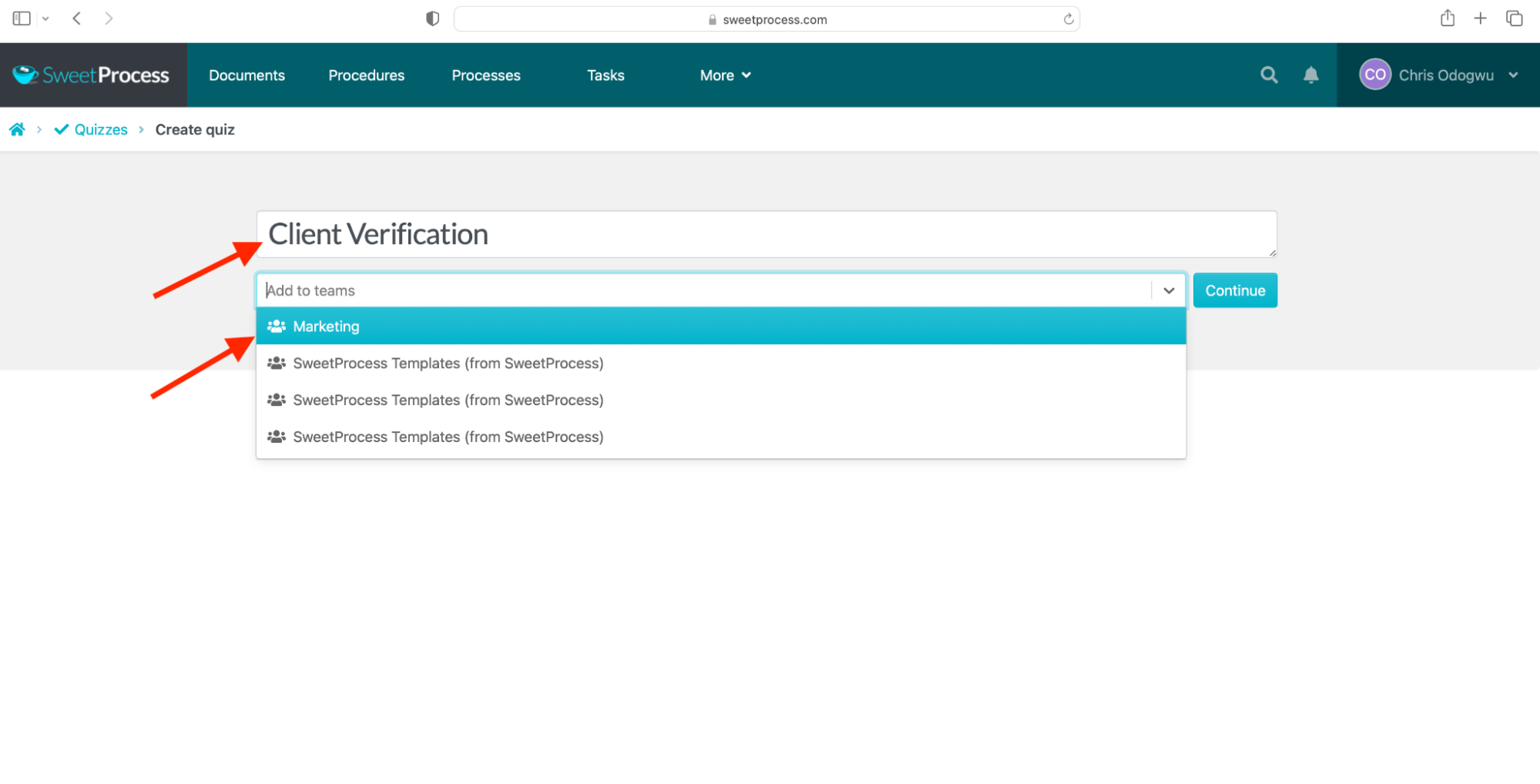The width and height of the screenshot is (1540, 784).
Task: Go to the Quizzes breadcrumb link
Action: click(101, 129)
